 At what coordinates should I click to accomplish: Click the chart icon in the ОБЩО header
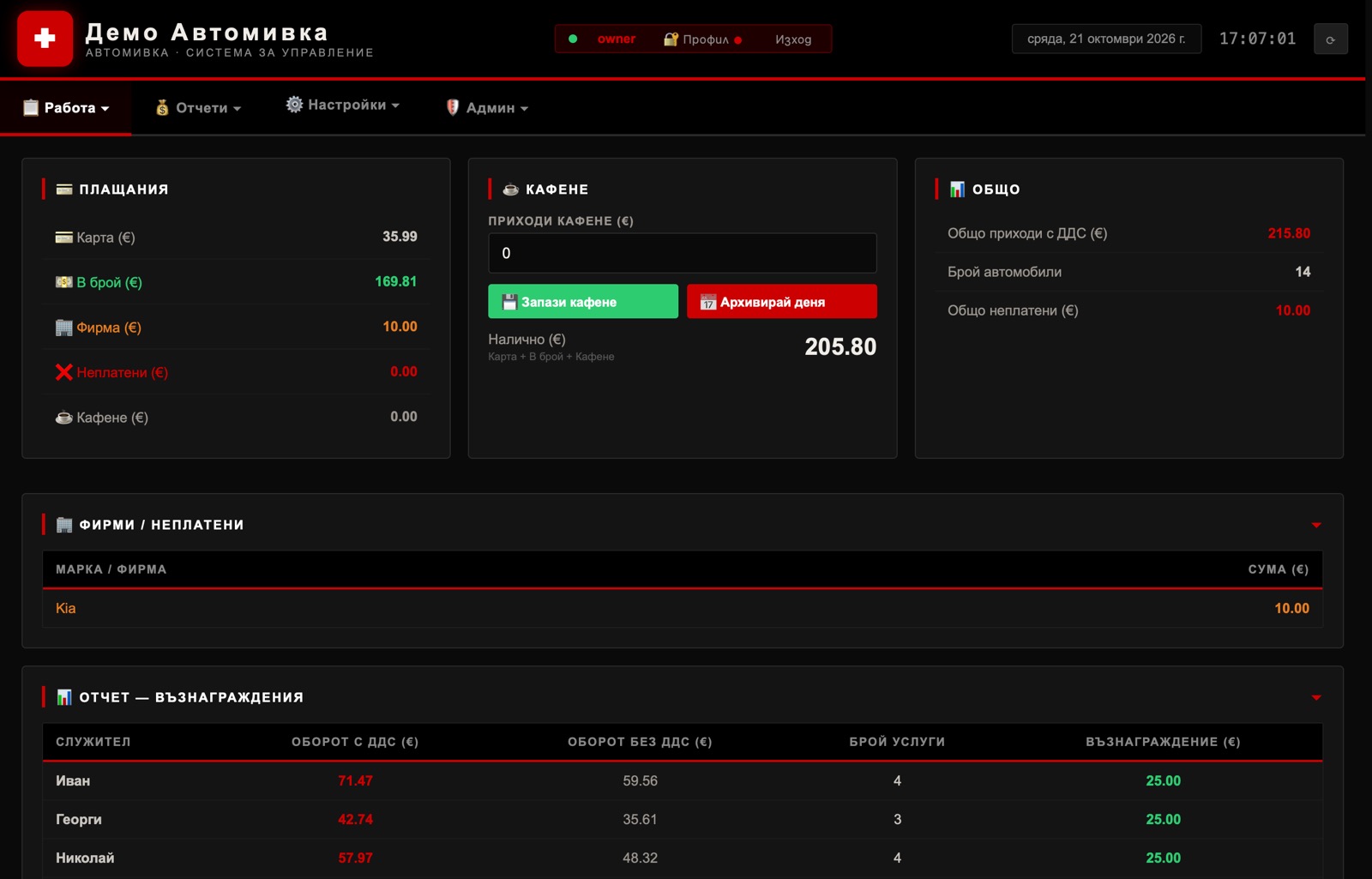[957, 190]
